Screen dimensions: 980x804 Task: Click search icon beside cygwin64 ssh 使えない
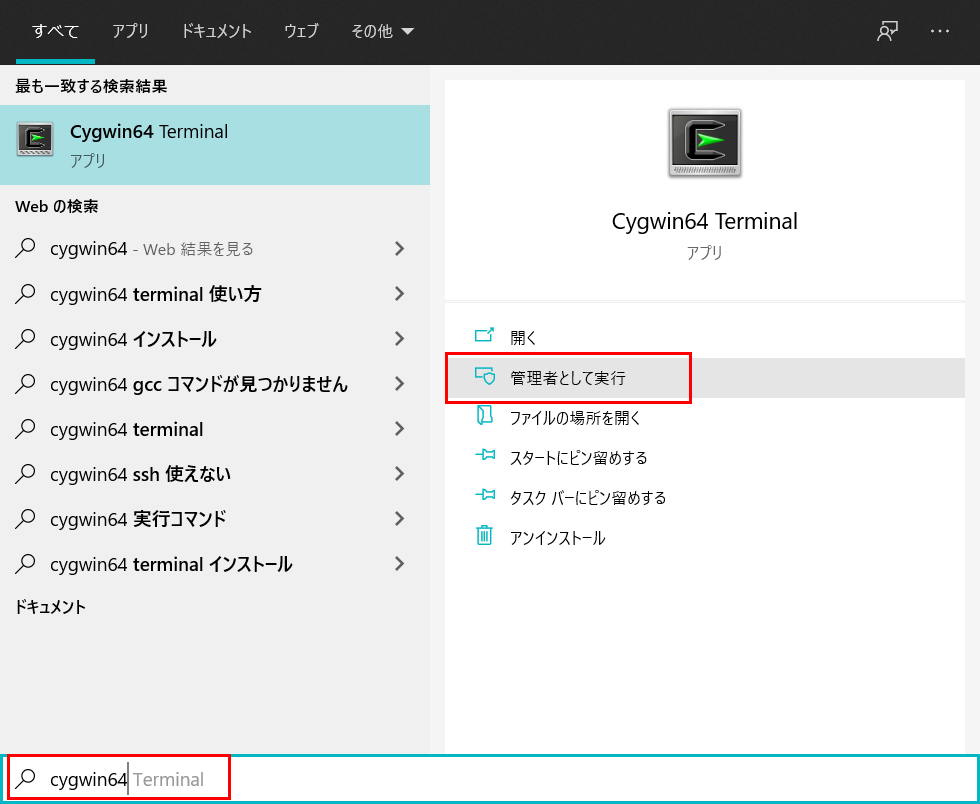point(25,473)
